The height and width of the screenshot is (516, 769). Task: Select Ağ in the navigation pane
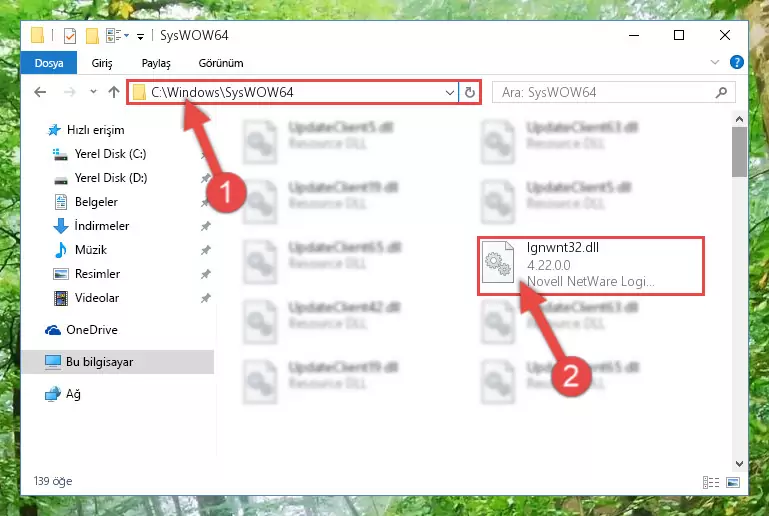pos(73,394)
